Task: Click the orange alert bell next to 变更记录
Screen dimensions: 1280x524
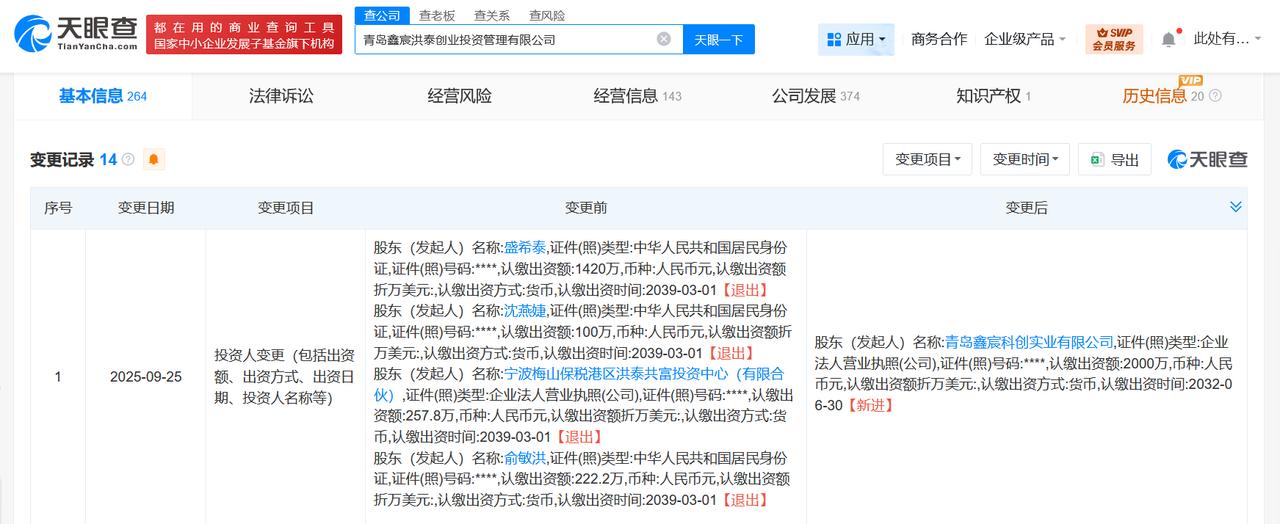Action: pos(154,159)
